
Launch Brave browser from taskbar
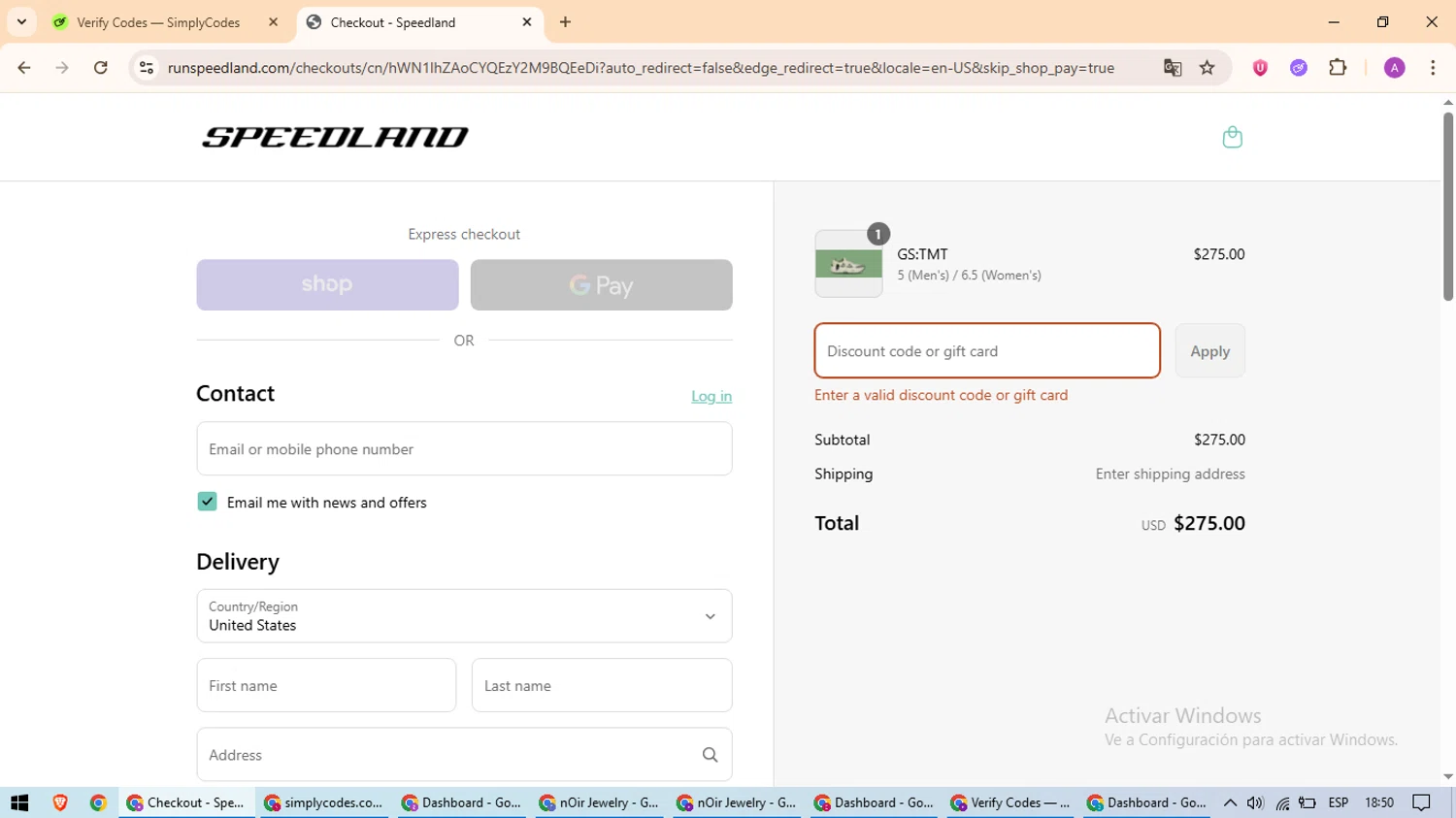[60, 802]
